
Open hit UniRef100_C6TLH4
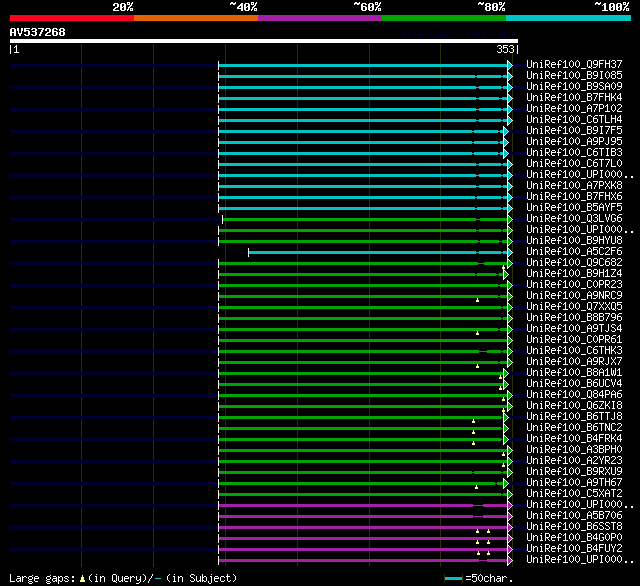tap(574, 120)
